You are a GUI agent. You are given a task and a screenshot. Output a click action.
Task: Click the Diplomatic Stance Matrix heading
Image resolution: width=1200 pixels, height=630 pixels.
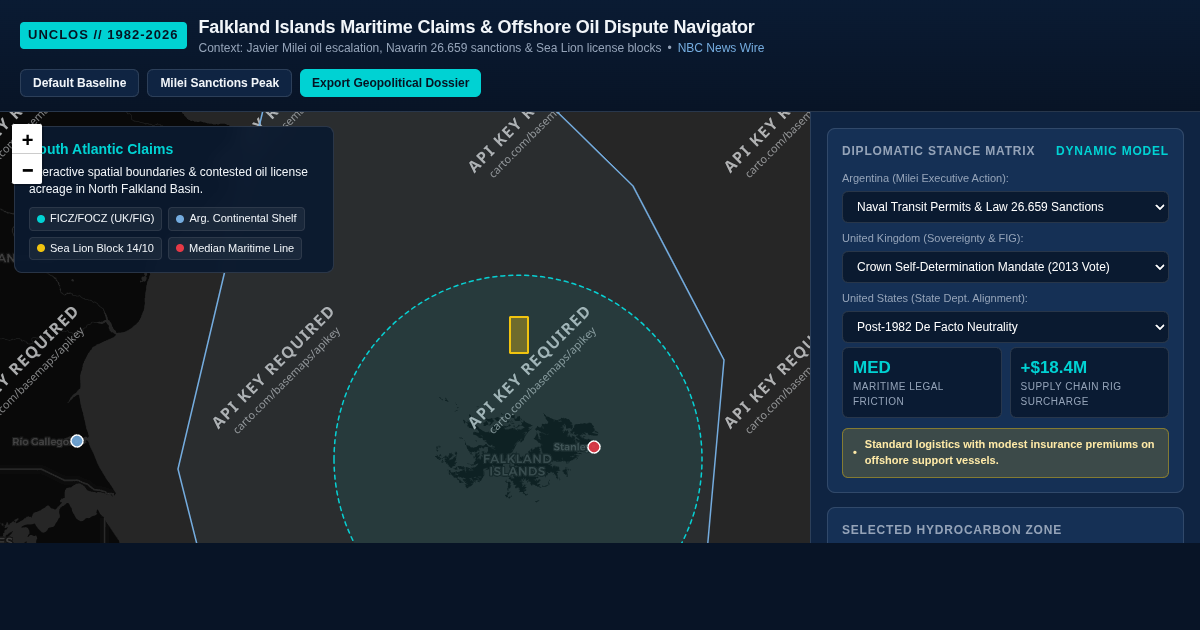click(938, 151)
